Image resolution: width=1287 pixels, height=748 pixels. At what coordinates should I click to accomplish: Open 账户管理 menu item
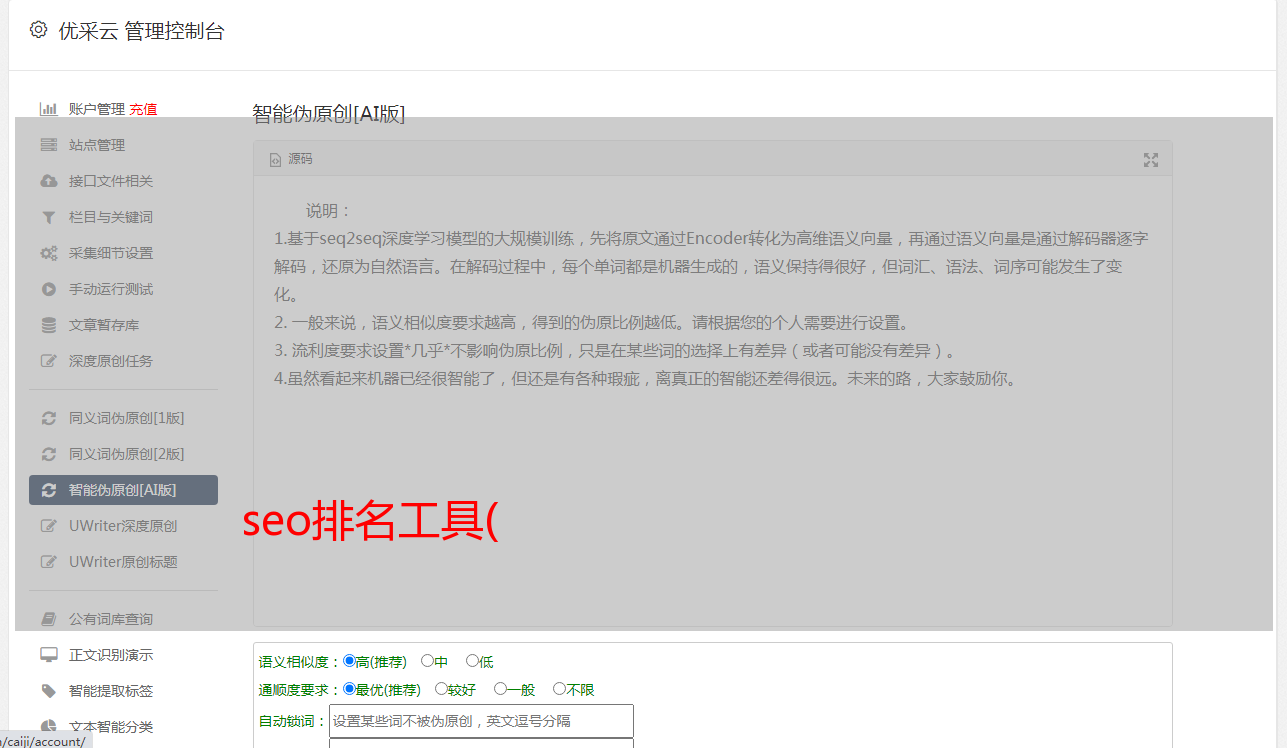point(96,109)
